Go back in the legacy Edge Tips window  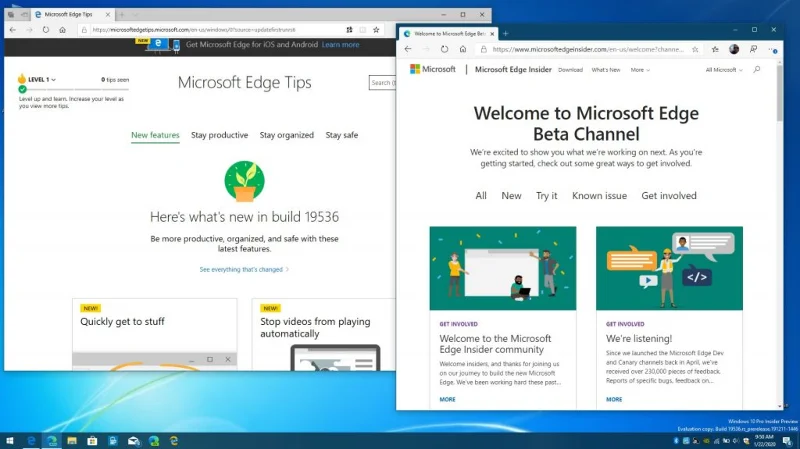coord(13,30)
